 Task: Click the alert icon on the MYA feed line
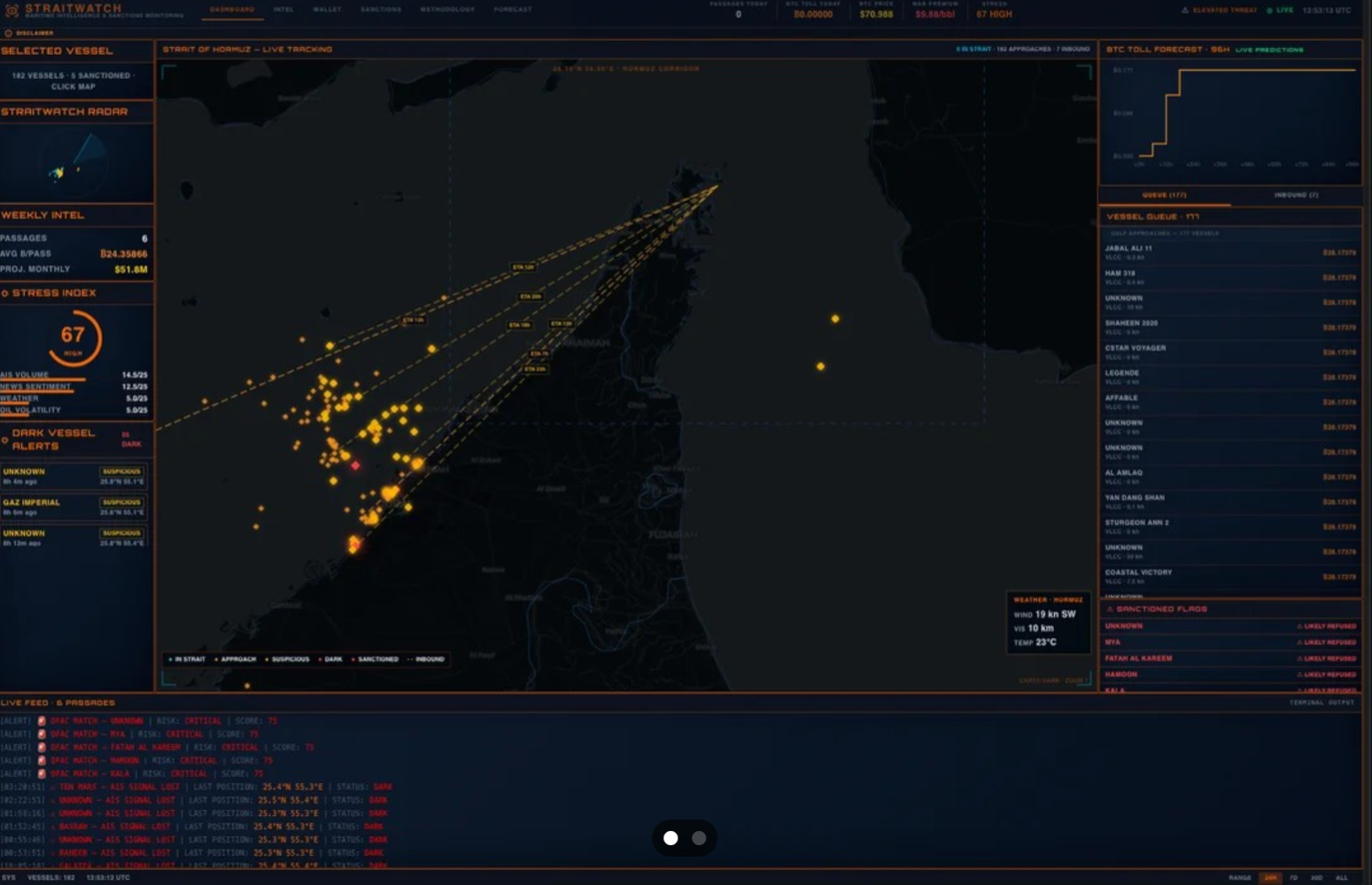tap(42, 734)
